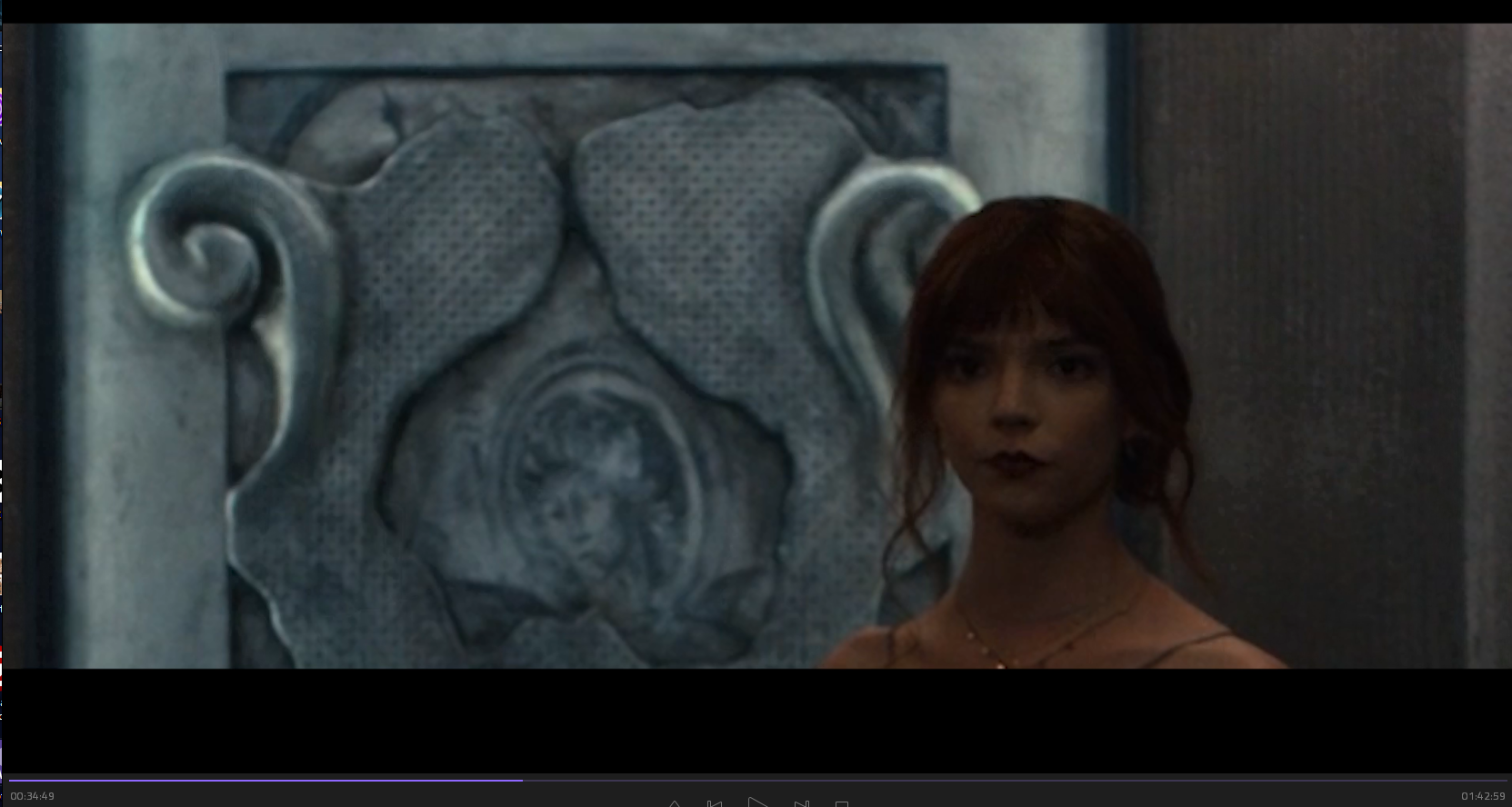Click the eject/open media triangle icon
Screen dimensions: 1512x807
coord(675,803)
